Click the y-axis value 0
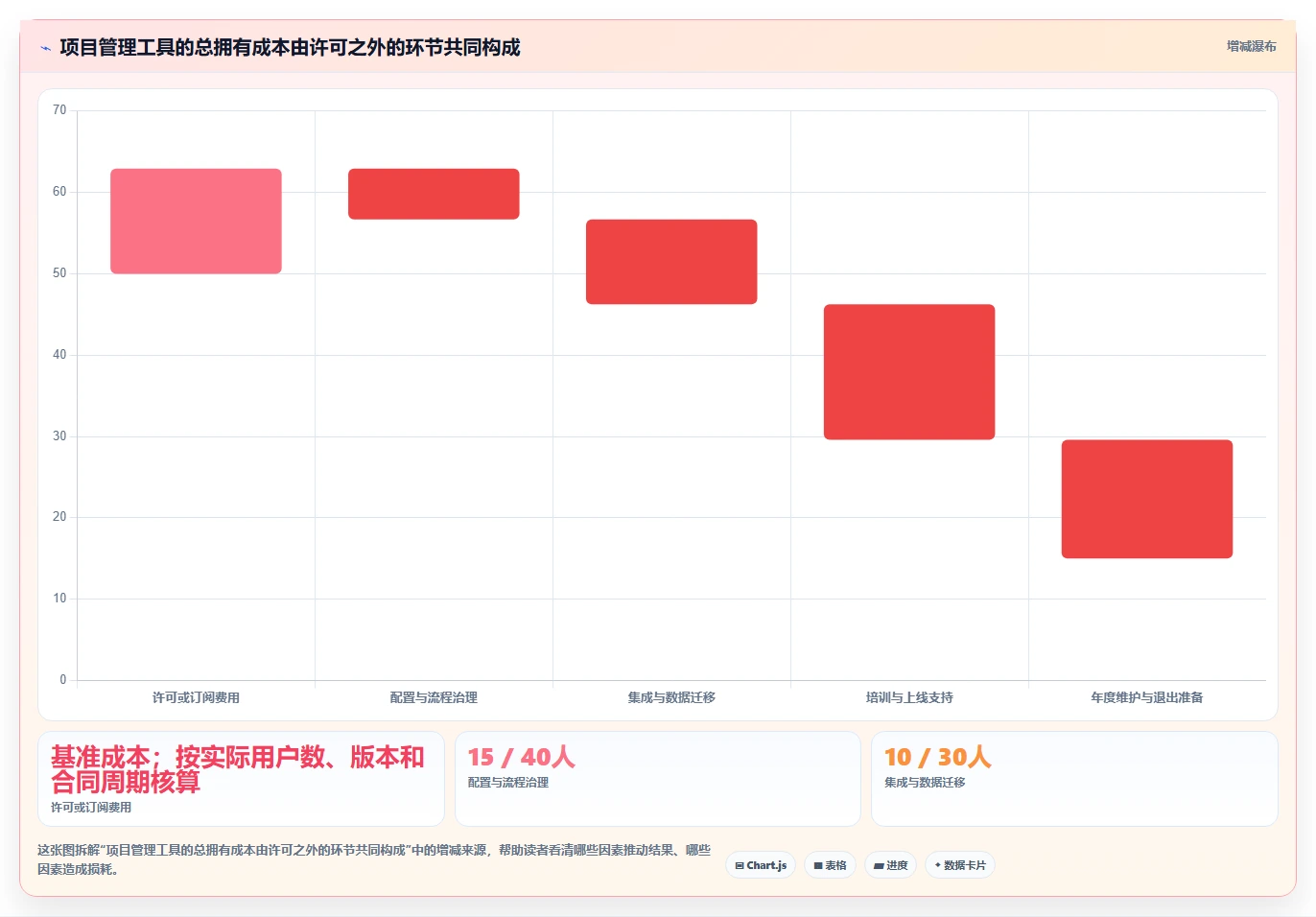This screenshot has width=1316, height=917. (x=63, y=680)
